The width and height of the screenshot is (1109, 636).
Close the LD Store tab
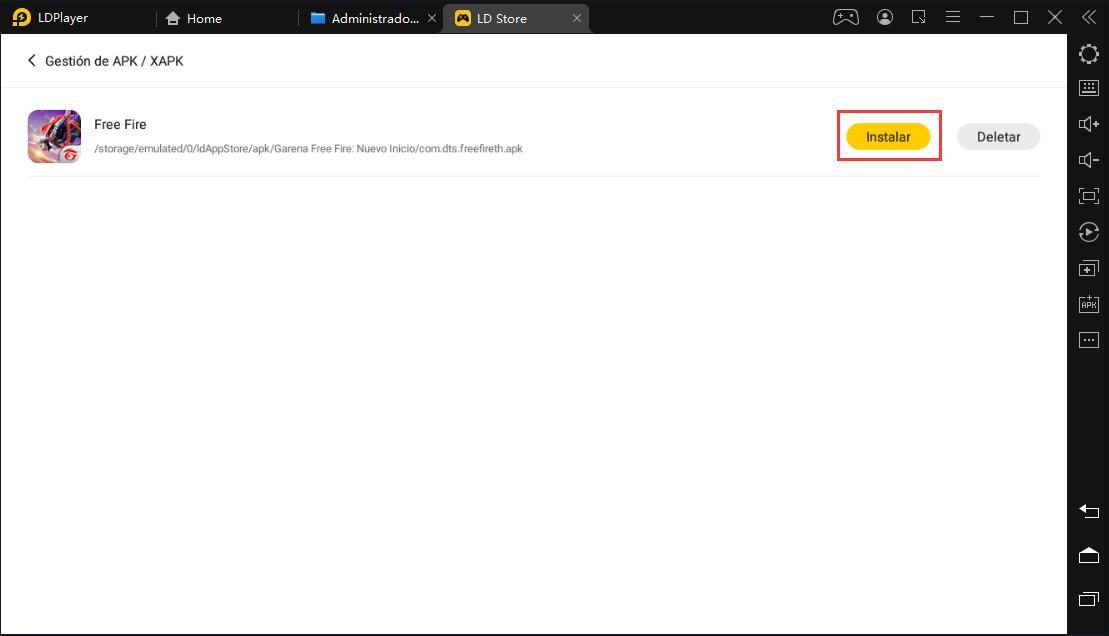pyautogui.click(x=577, y=18)
